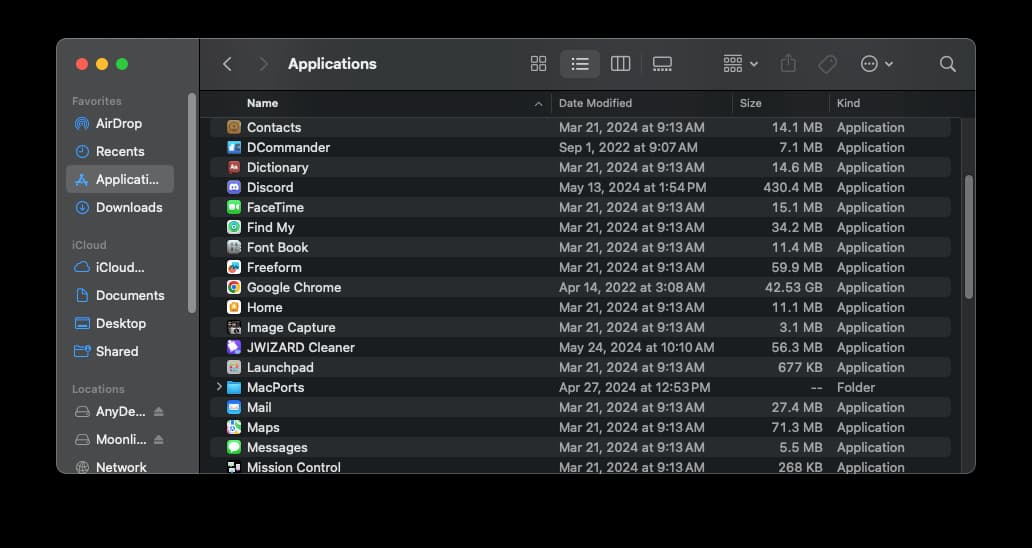1032x548 pixels.
Task: Select the Find My app icon
Action: click(234, 227)
